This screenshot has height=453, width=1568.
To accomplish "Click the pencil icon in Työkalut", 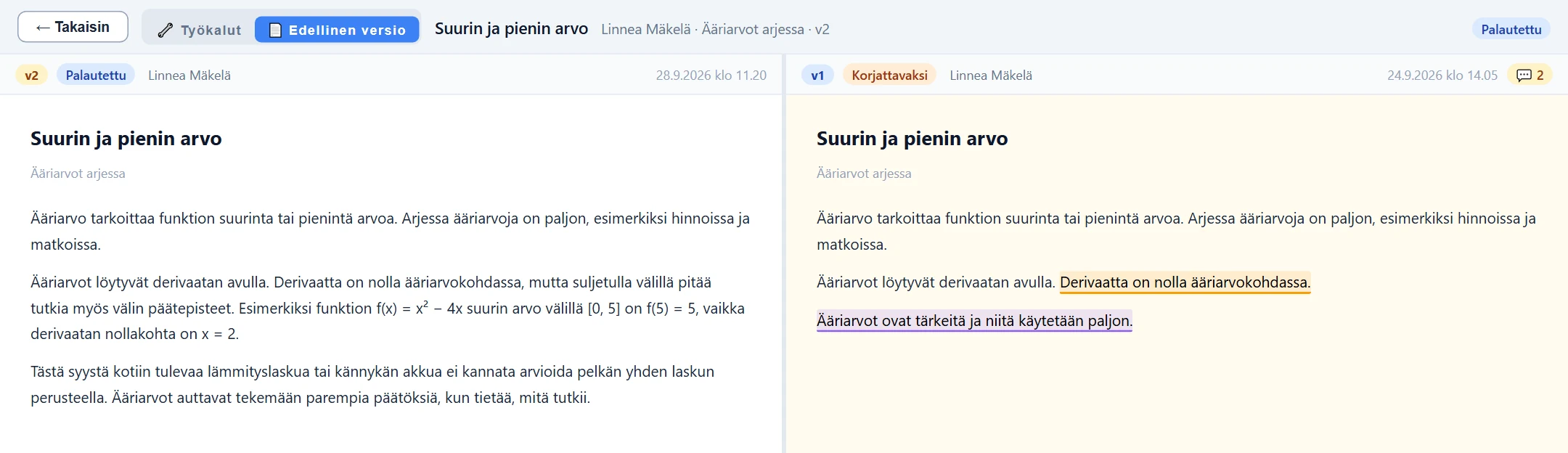I will click(x=166, y=30).
